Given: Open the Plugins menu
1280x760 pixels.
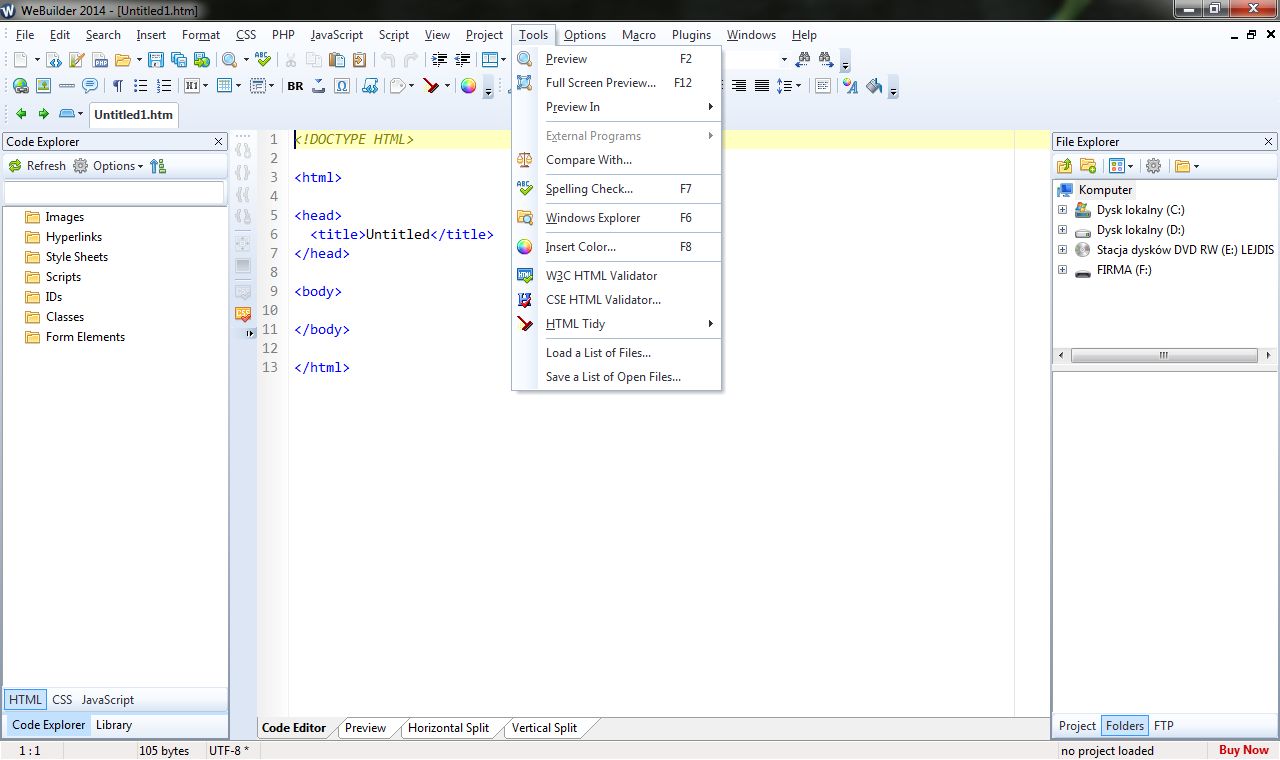Looking at the screenshot, I should coord(691,35).
